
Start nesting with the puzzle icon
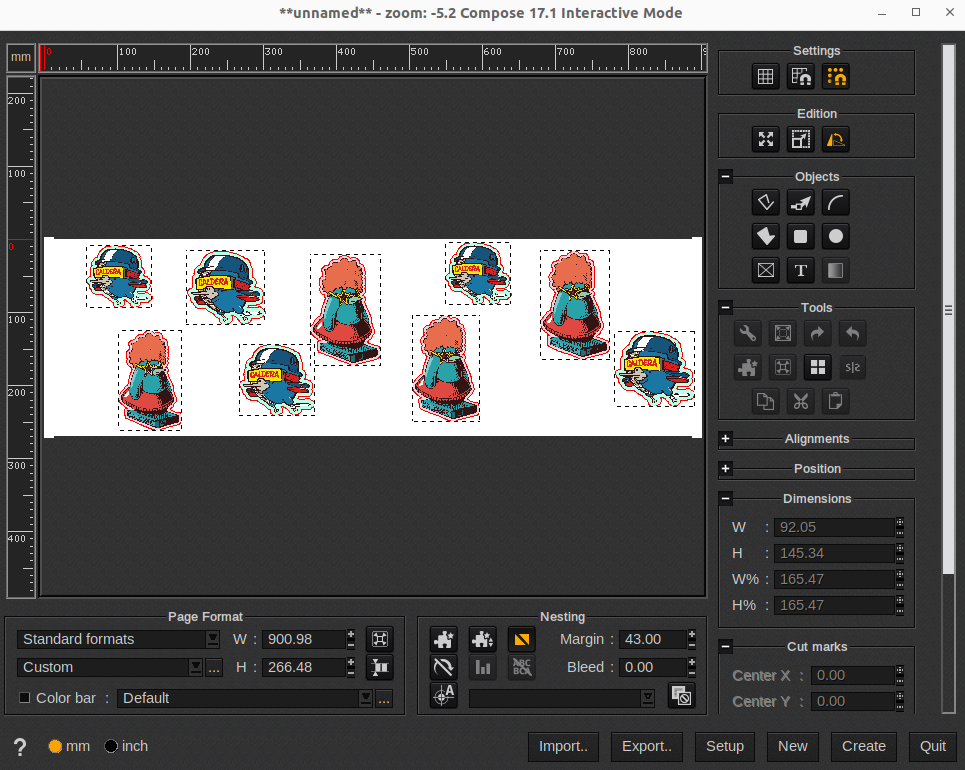443,639
